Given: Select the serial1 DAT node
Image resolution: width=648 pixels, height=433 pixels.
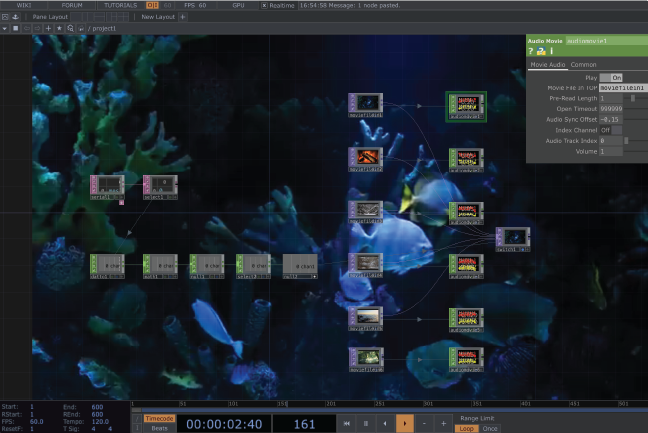Looking at the screenshot, I should [x=107, y=188].
